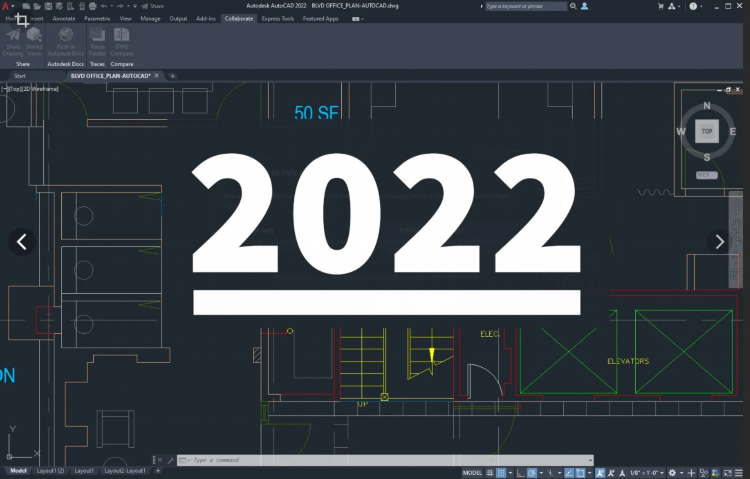Open the red A application menu

click(x=6, y=6)
